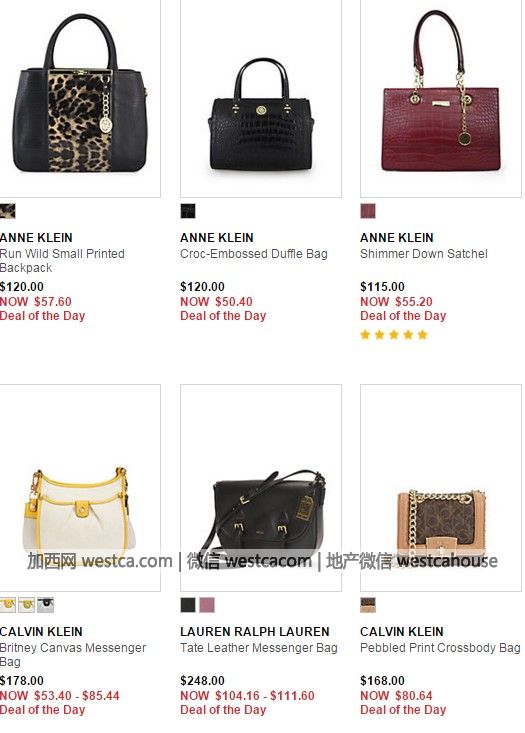Go to Shimmer Down Satchel product page
The image size is (525, 733).
[x=424, y=254]
